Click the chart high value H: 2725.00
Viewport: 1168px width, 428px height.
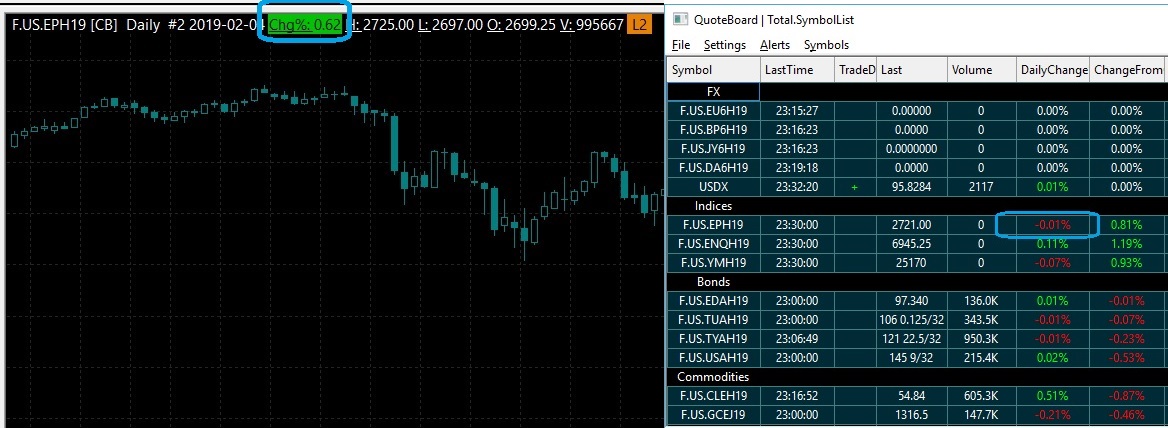click(x=381, y=25)
